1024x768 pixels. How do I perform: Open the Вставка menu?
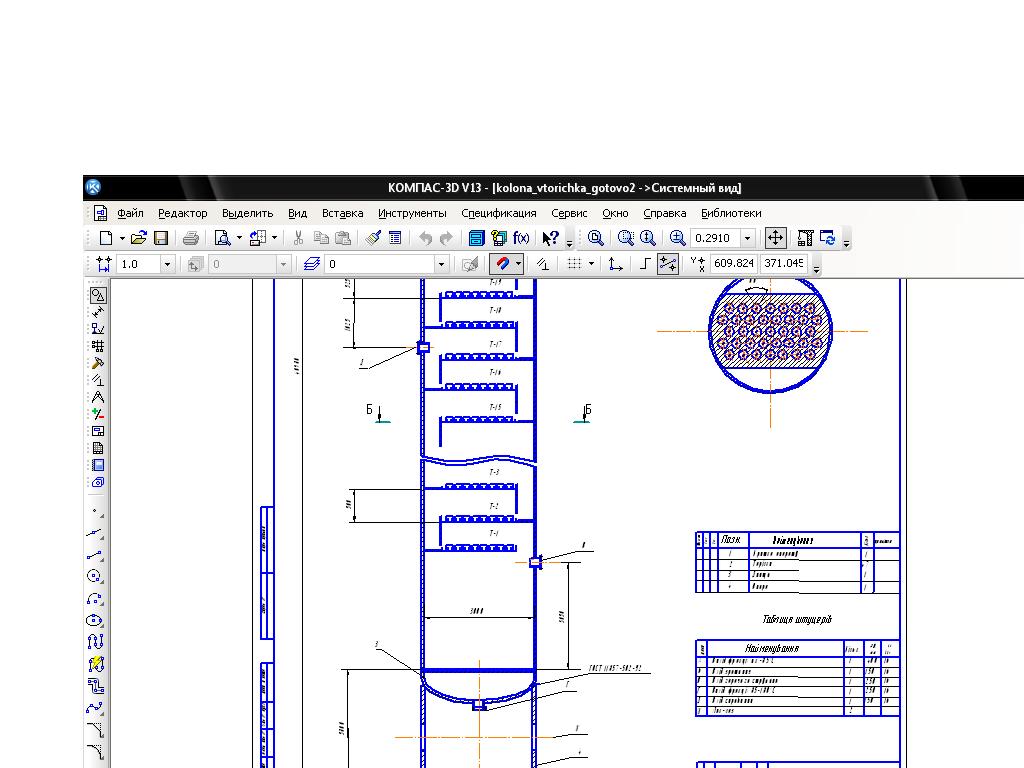pos(342,213)
